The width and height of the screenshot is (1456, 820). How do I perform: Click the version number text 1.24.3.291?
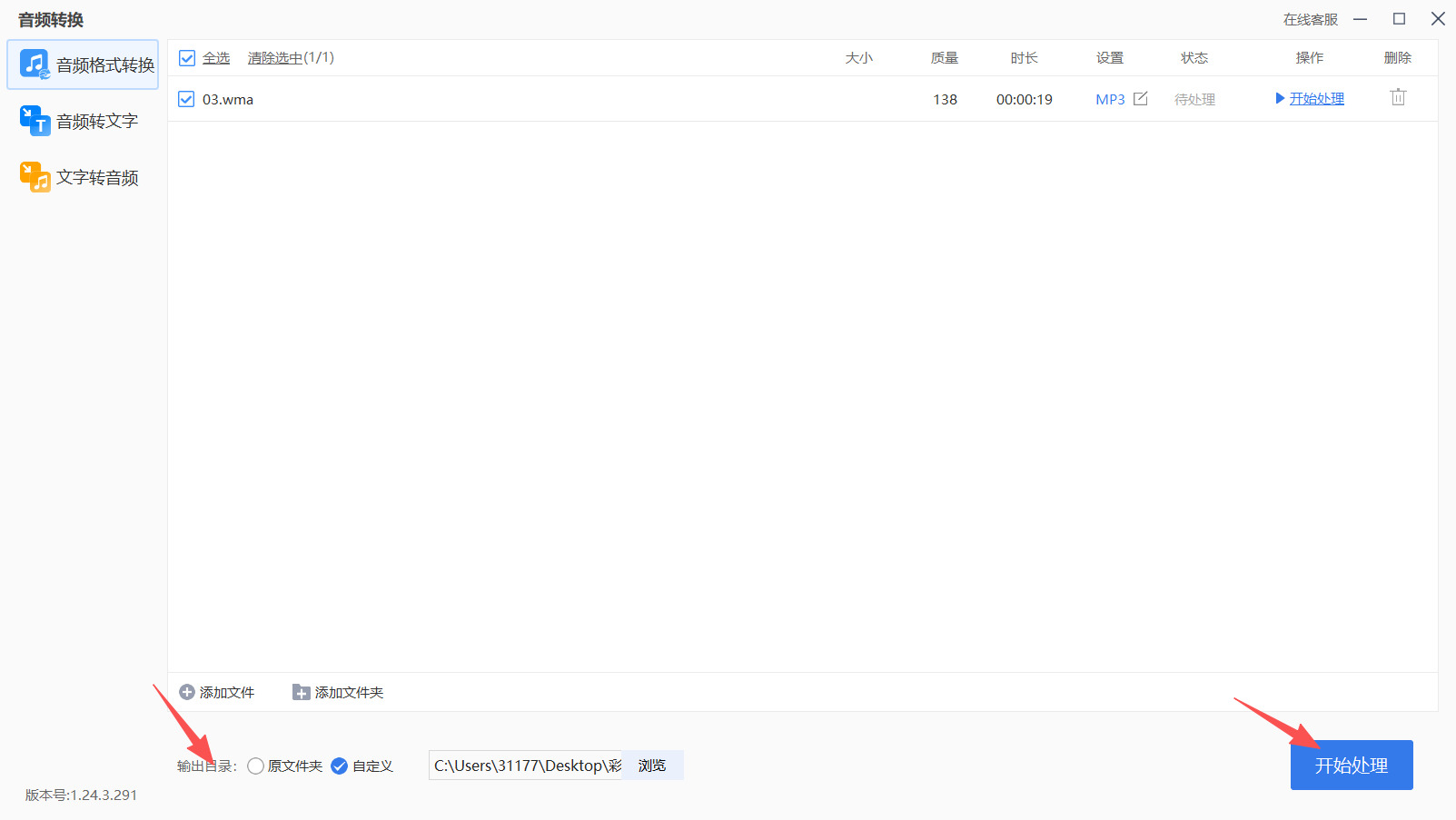click(104, 795)
